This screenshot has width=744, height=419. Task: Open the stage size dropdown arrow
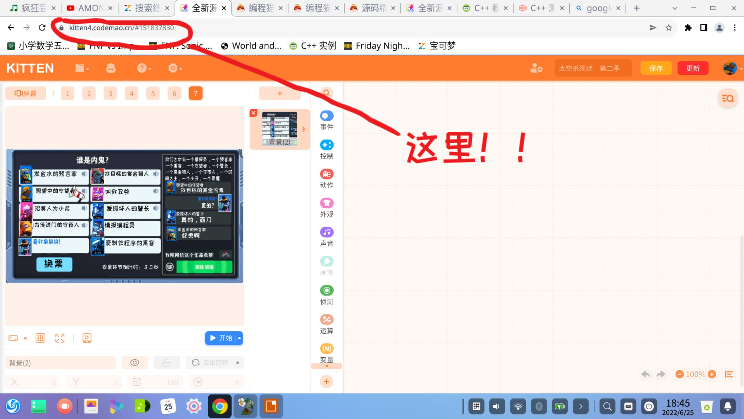[25, 338]
